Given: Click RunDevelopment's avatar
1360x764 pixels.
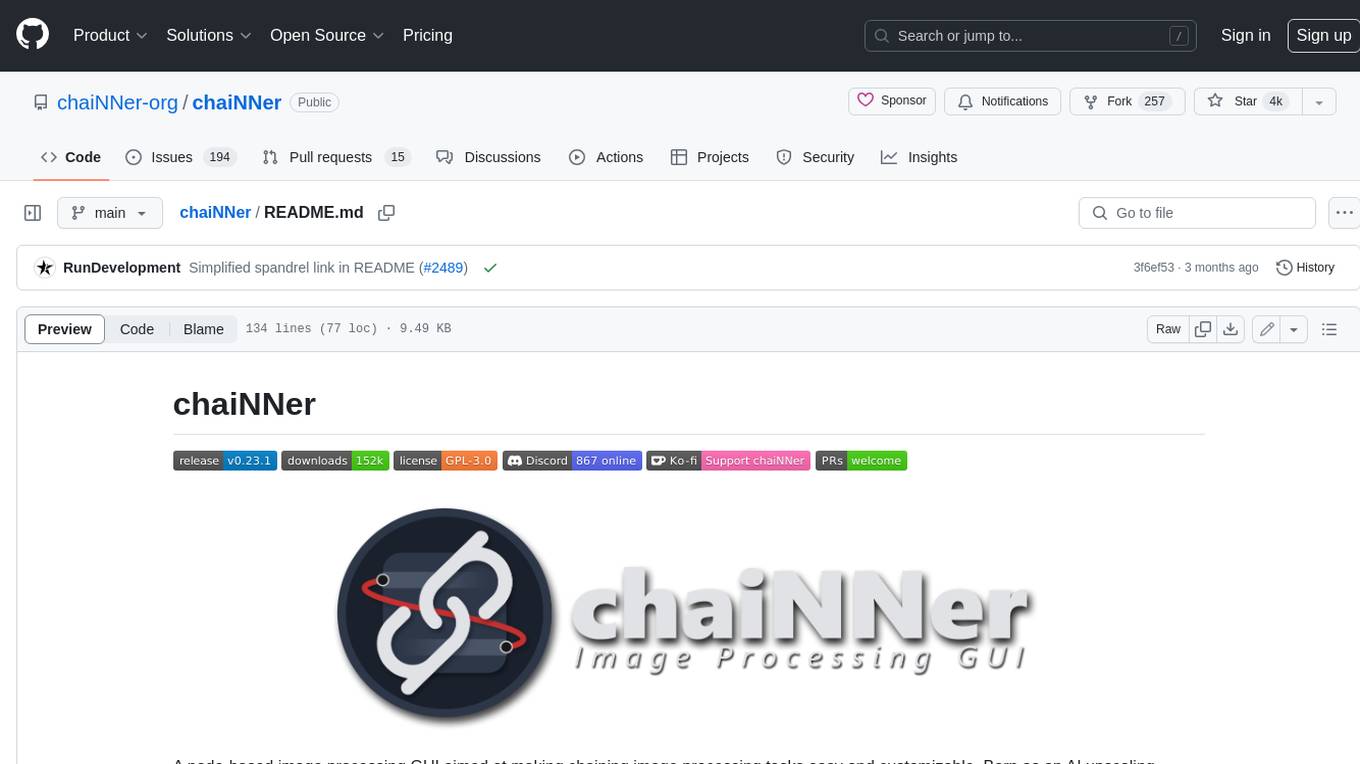Looking at the screenshot, I should coord(44,268).
